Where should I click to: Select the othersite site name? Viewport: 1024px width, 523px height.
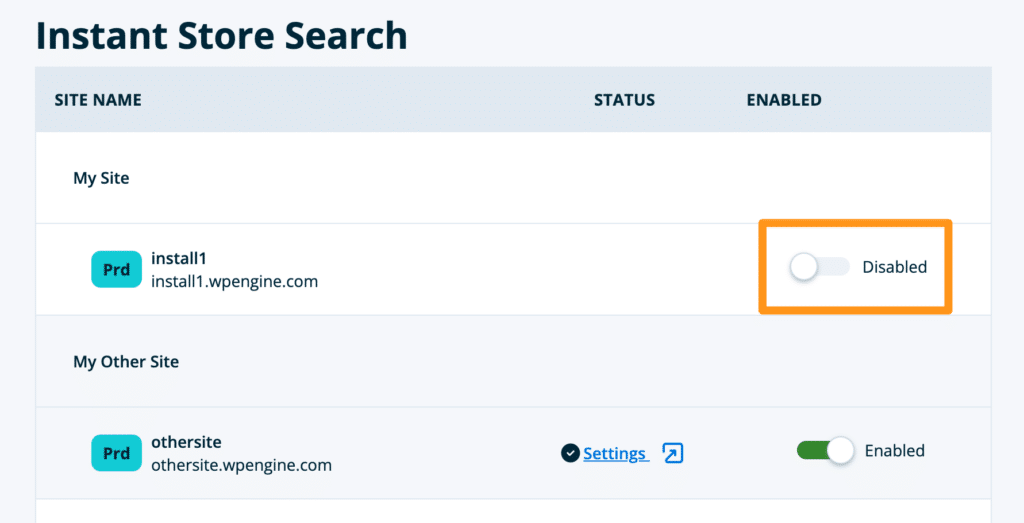186,442
